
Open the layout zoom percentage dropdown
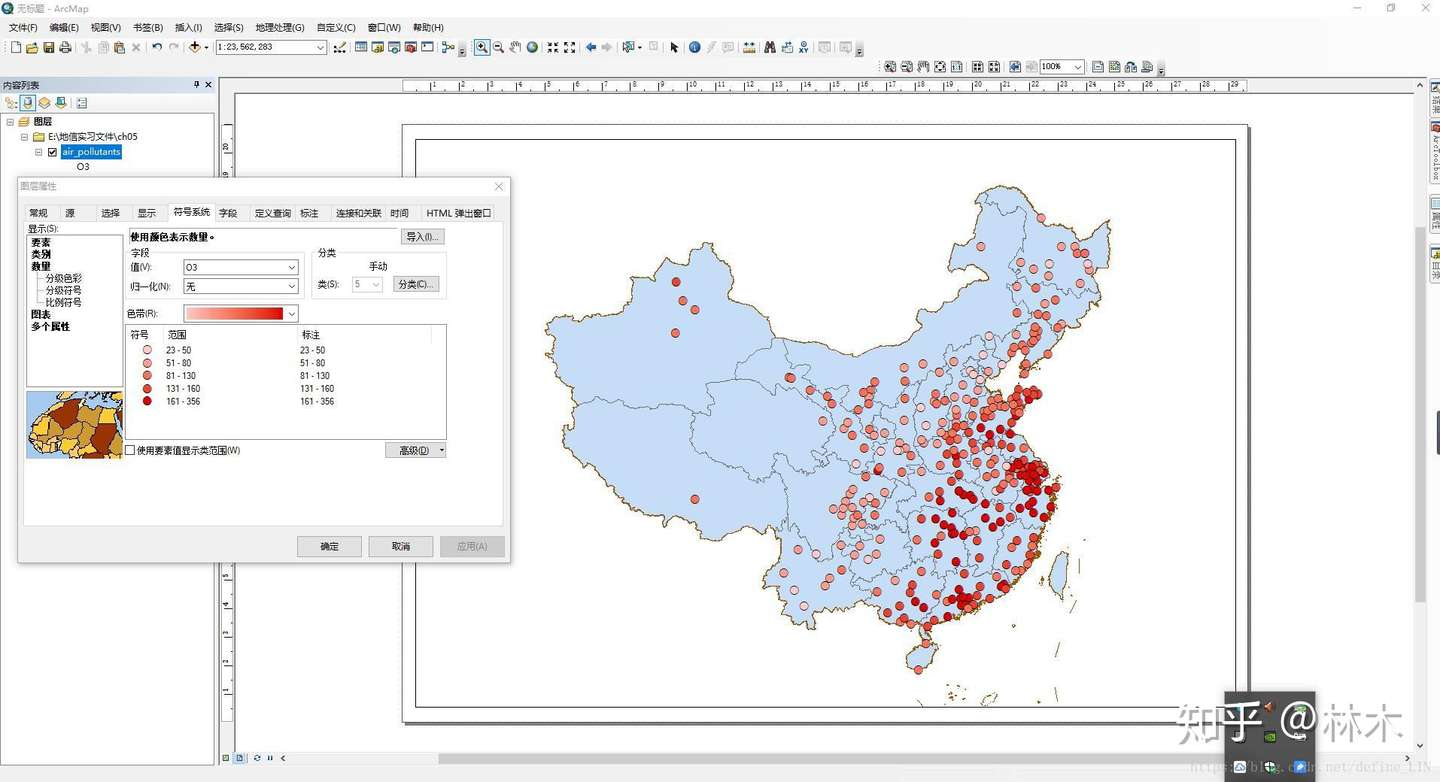(x=1078, y=67)
